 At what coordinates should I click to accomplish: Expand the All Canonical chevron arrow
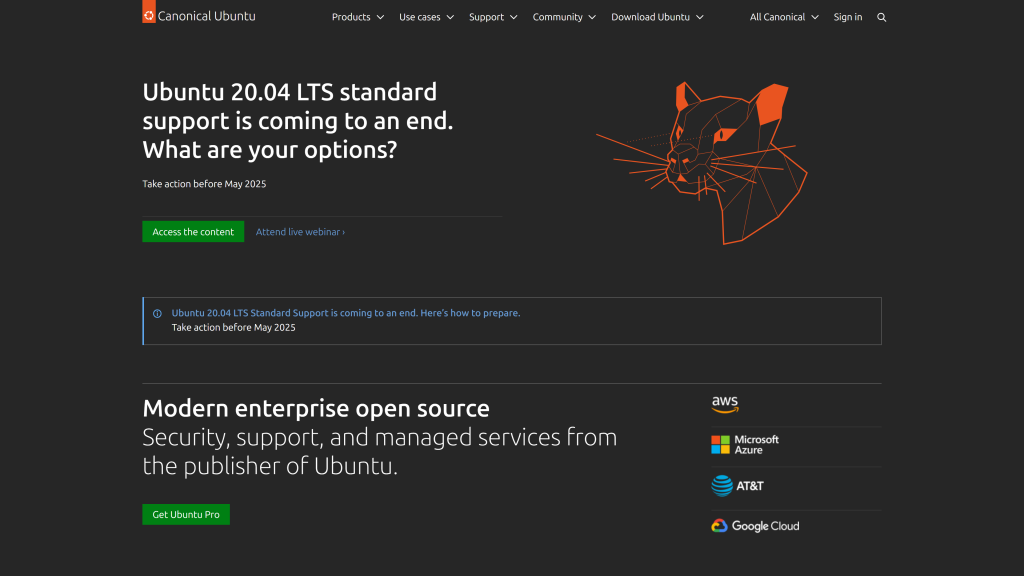(814, 18)
